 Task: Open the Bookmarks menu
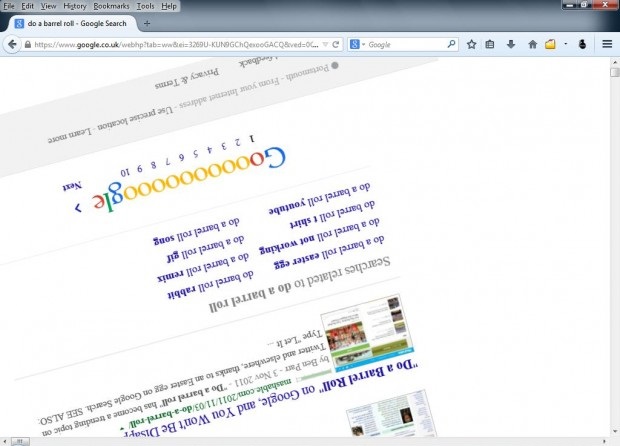(111, 6)
